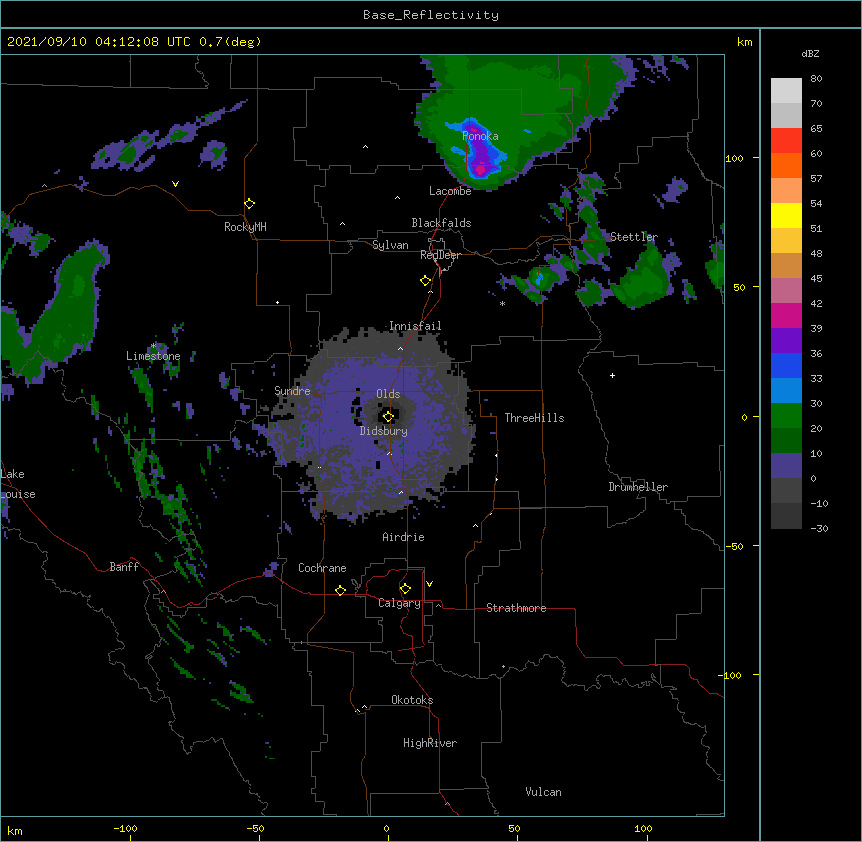Click the Olds town label
The image size is (862, 842).
(388, 394)
